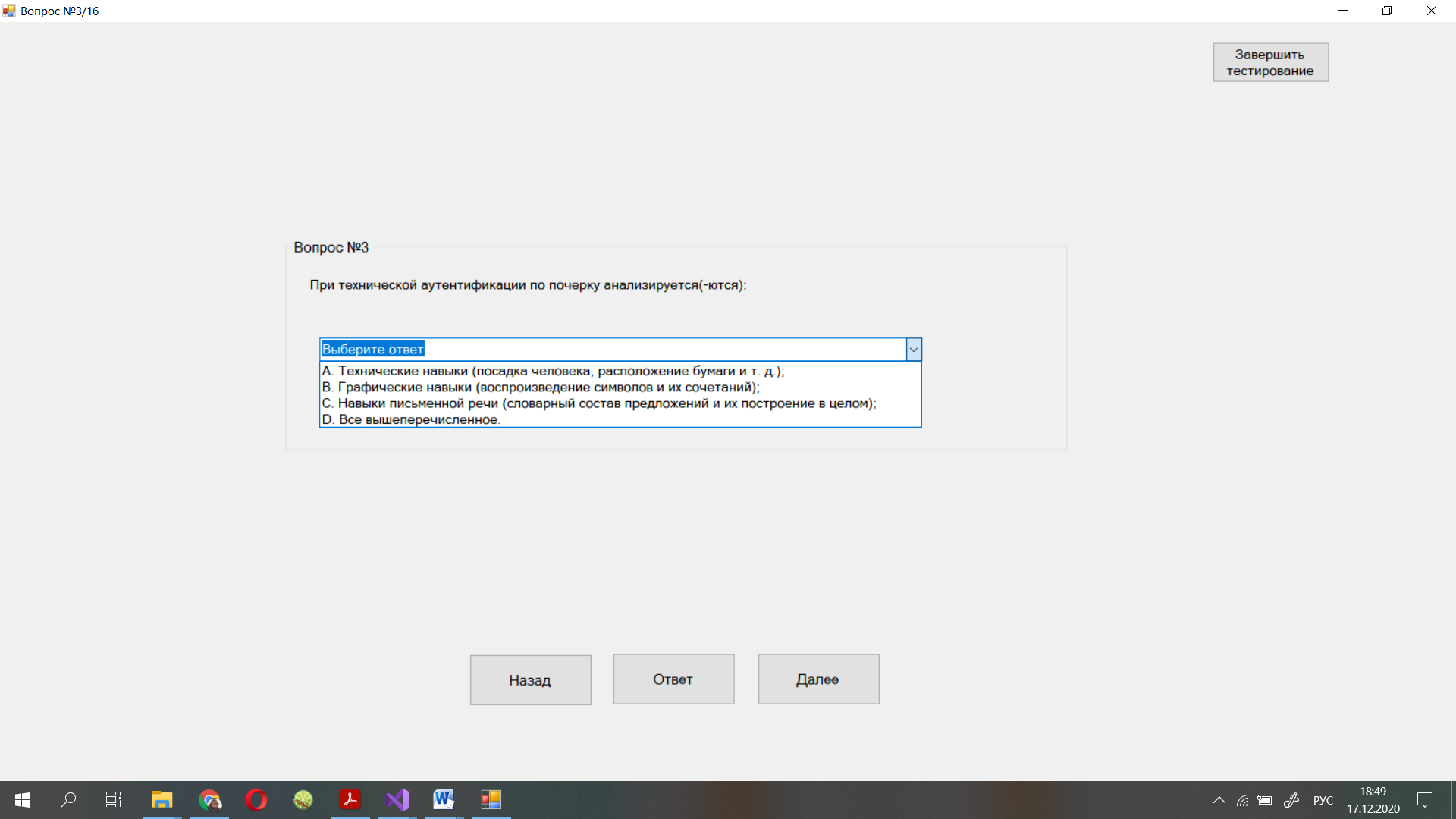Viewport: 1456px width, 819px height.
Task: Choose option D. Все вышеперечисленное
Action: pos(620,419)
